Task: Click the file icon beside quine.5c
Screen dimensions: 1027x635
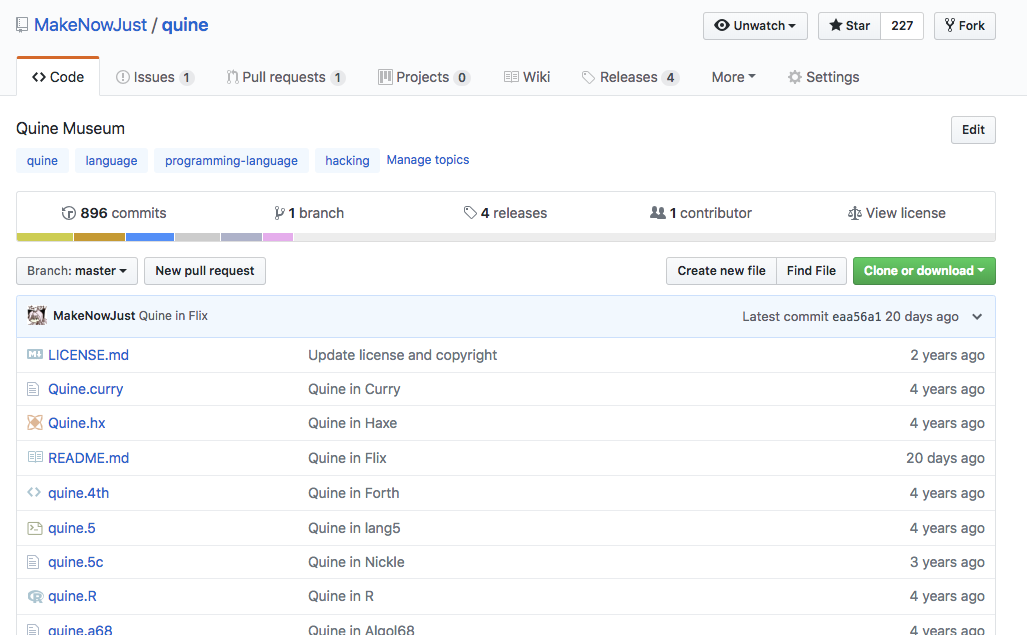Action: [x=33, y=562]
